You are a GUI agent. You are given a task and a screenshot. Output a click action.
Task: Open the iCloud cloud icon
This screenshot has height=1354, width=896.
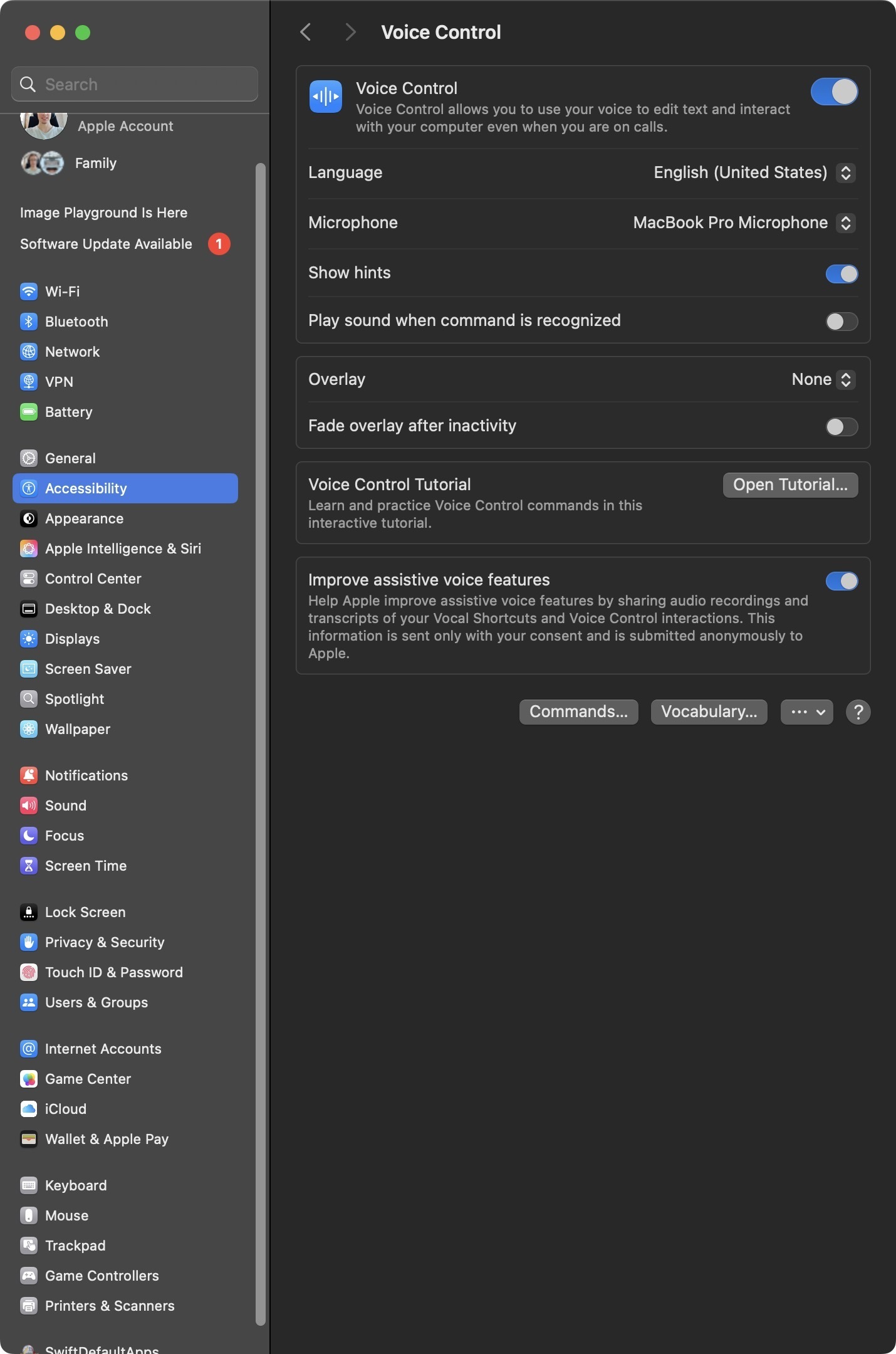click(29, 1109)
